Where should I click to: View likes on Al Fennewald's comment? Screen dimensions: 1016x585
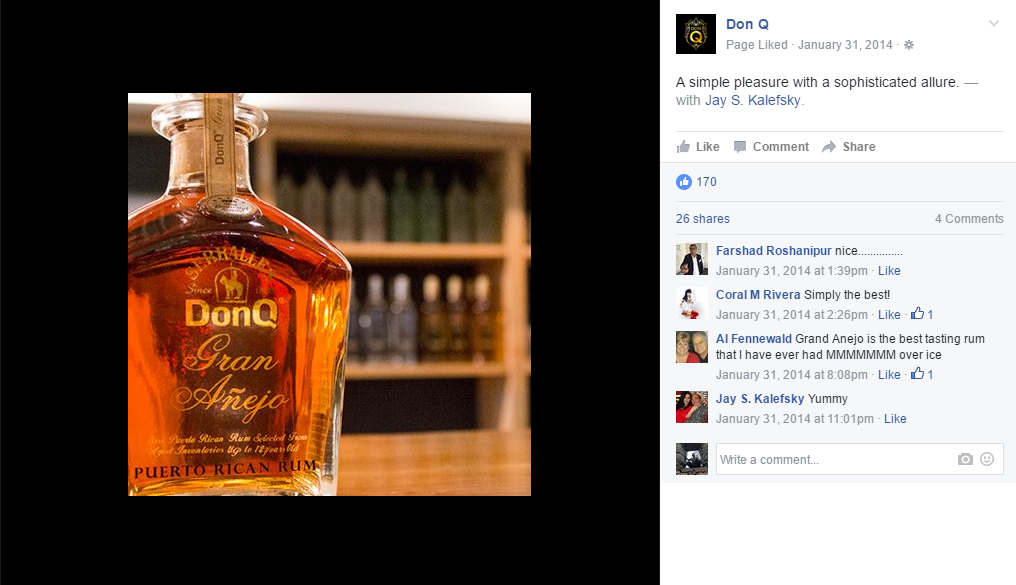921,374
